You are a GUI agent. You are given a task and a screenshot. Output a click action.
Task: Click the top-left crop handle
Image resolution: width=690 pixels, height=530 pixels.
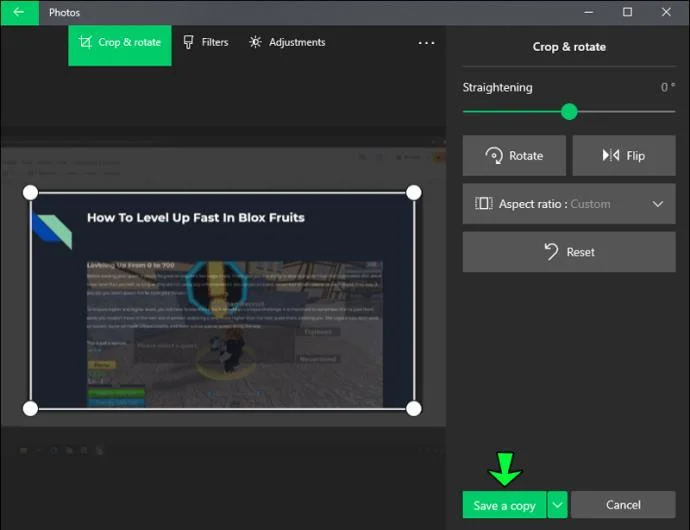(x=30, y=192)
